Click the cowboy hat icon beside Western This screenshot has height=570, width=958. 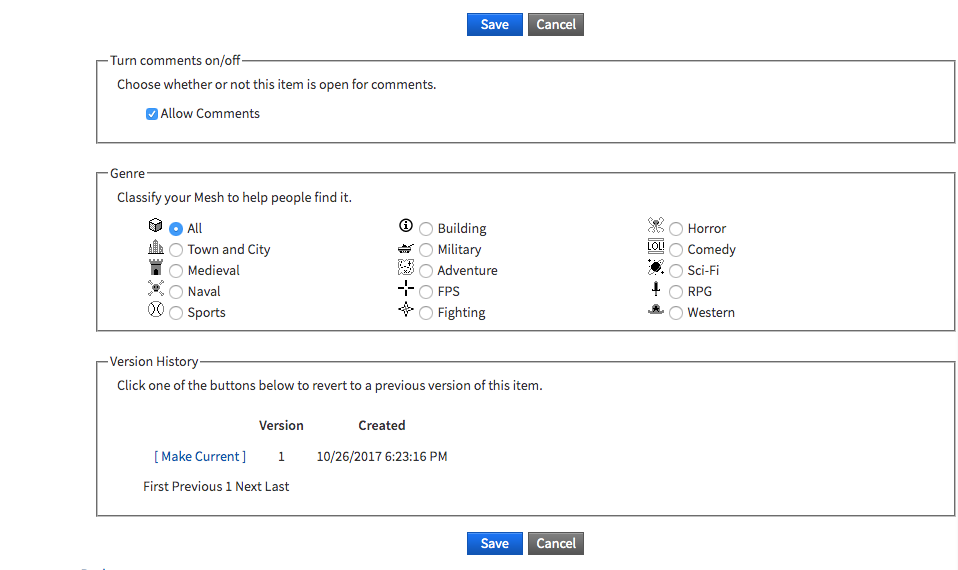pyautogui.click(x=656, y=310)
